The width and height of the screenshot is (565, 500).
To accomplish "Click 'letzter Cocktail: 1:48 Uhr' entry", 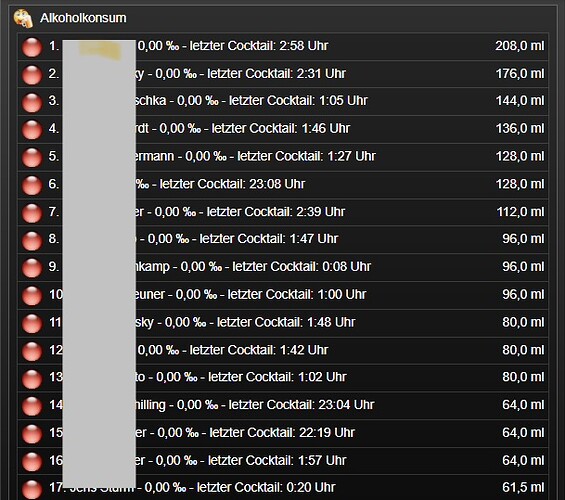I will [286, 322].
